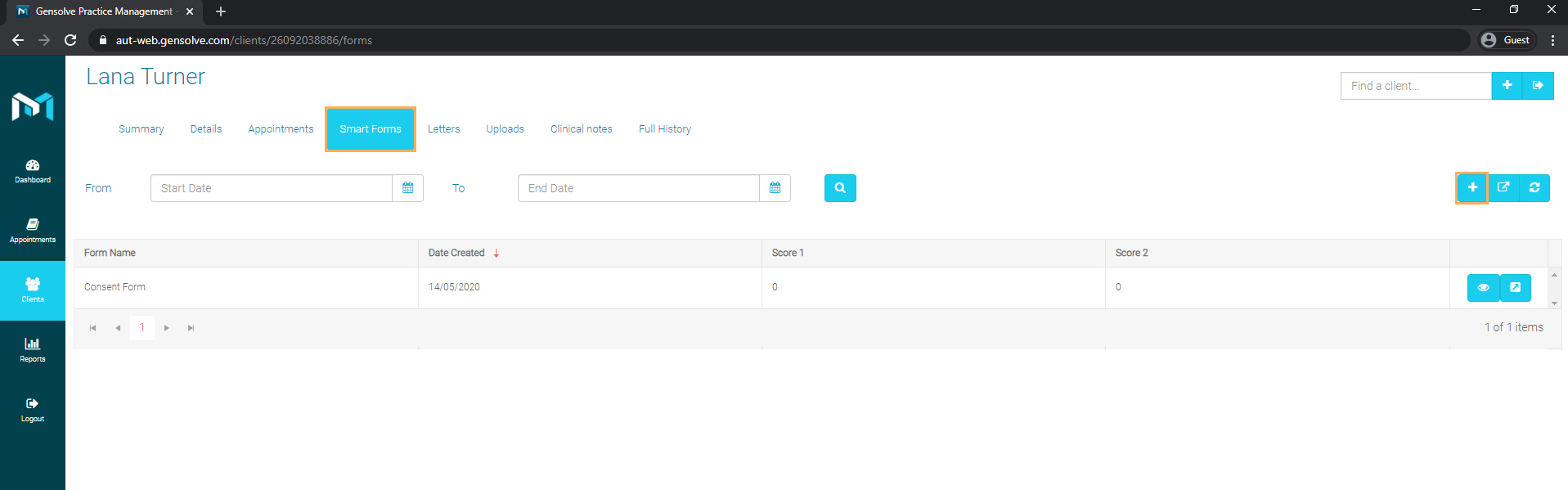
Task: Switch to the Clinical notes tab
Action: (x=581, y=129)
